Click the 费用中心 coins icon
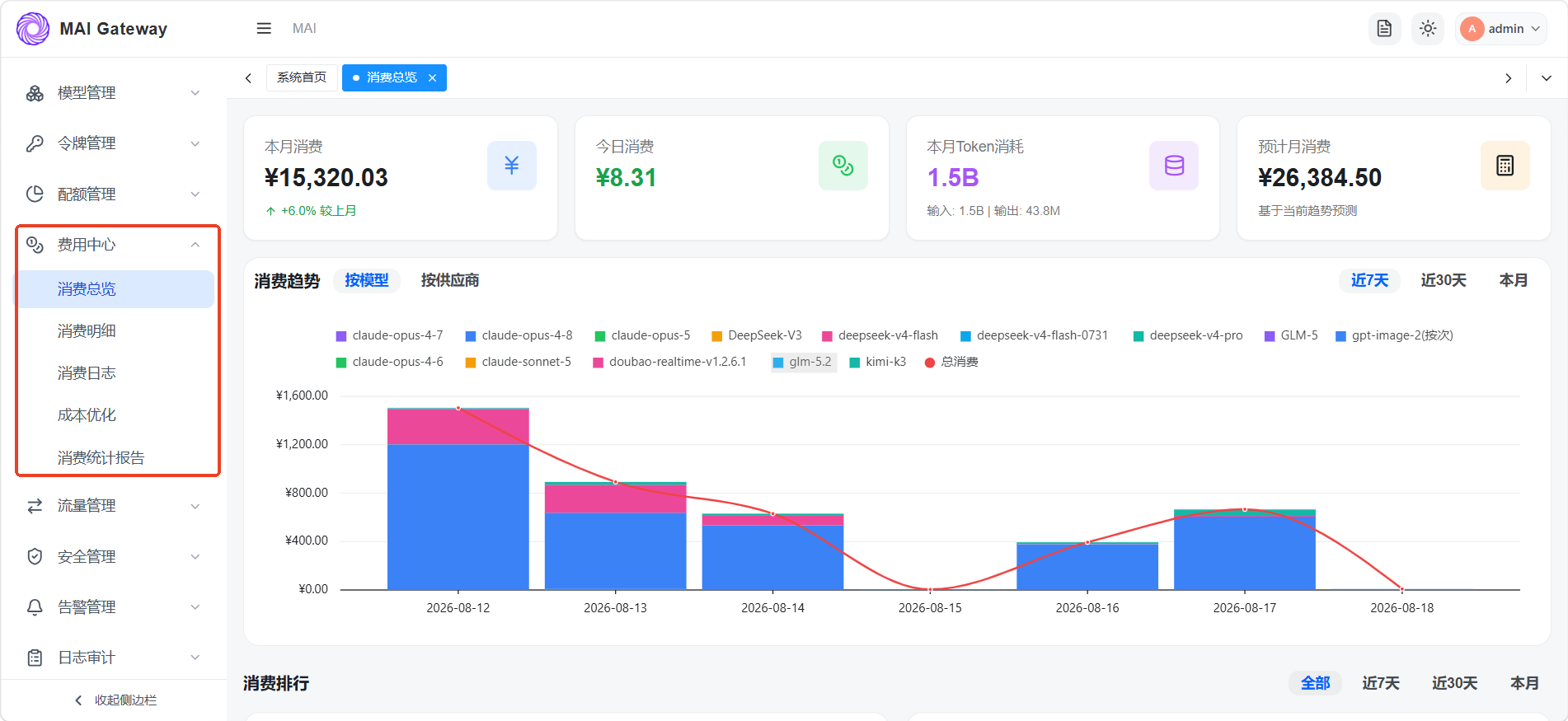Screen dimensions: 1568x721 [35, 245]
